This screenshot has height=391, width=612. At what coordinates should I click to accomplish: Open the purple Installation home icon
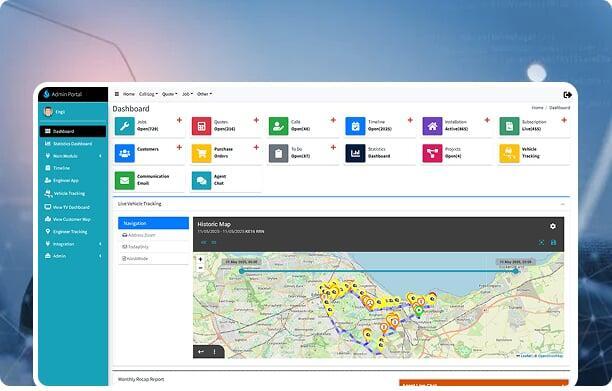tap(432, 126)
